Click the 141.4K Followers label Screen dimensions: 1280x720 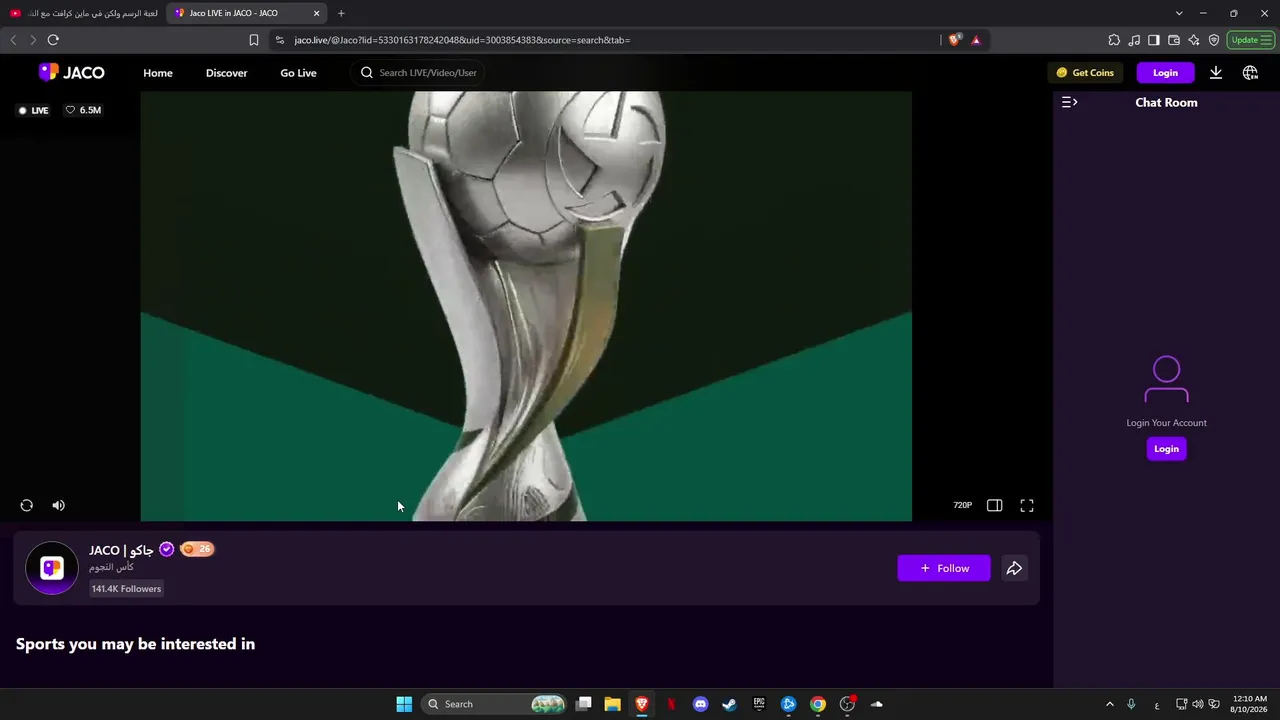[x=126, y=589]
